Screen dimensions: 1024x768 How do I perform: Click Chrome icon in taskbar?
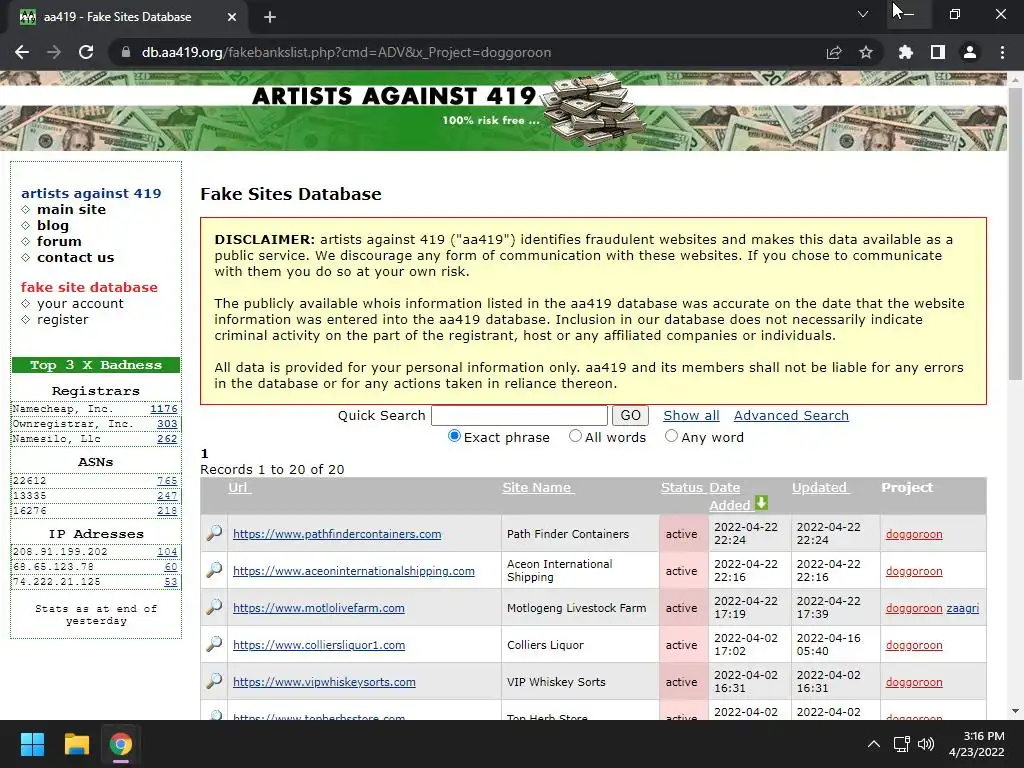click(121, 744)
